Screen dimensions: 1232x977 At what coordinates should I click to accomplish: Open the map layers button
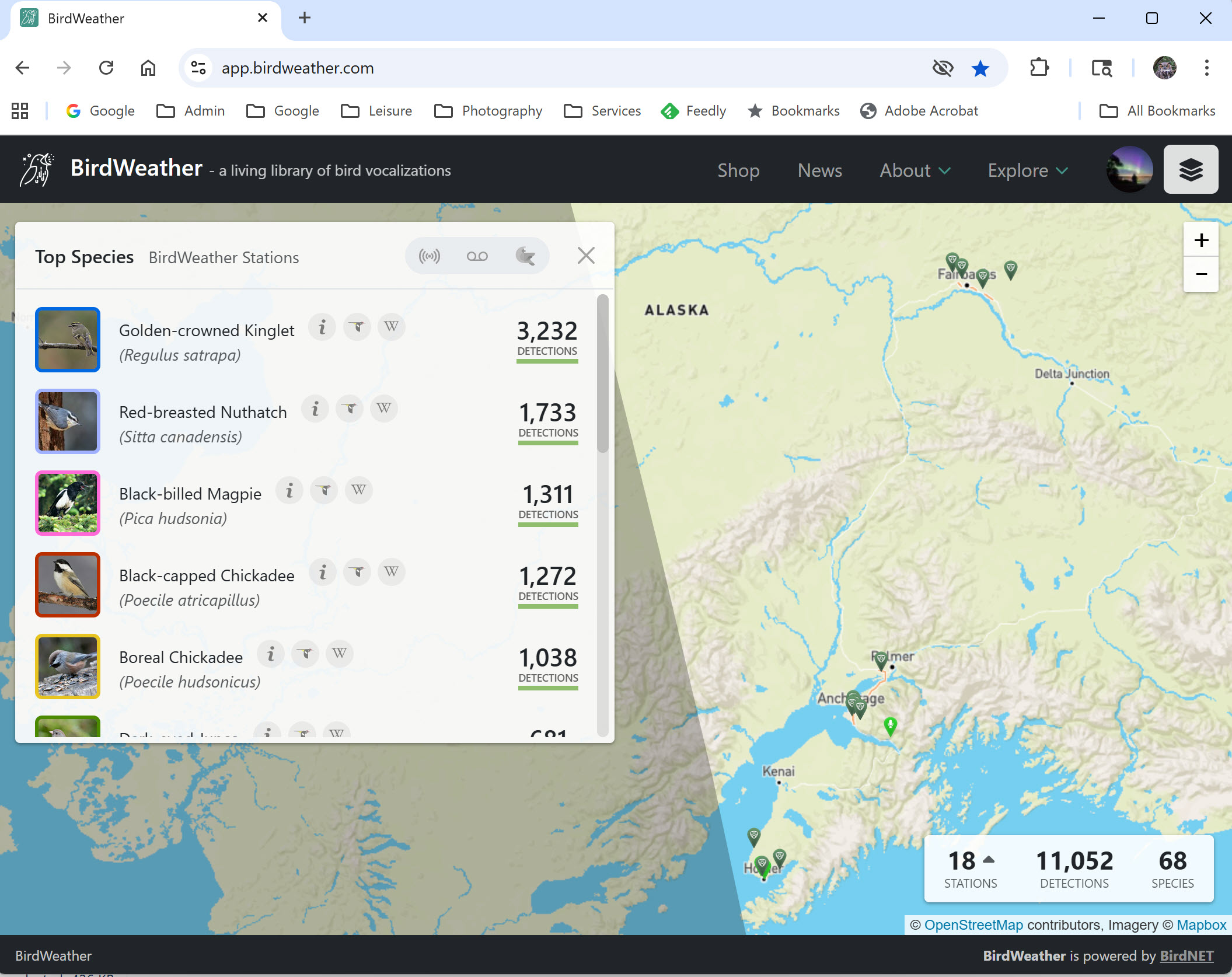[1190, 170]
